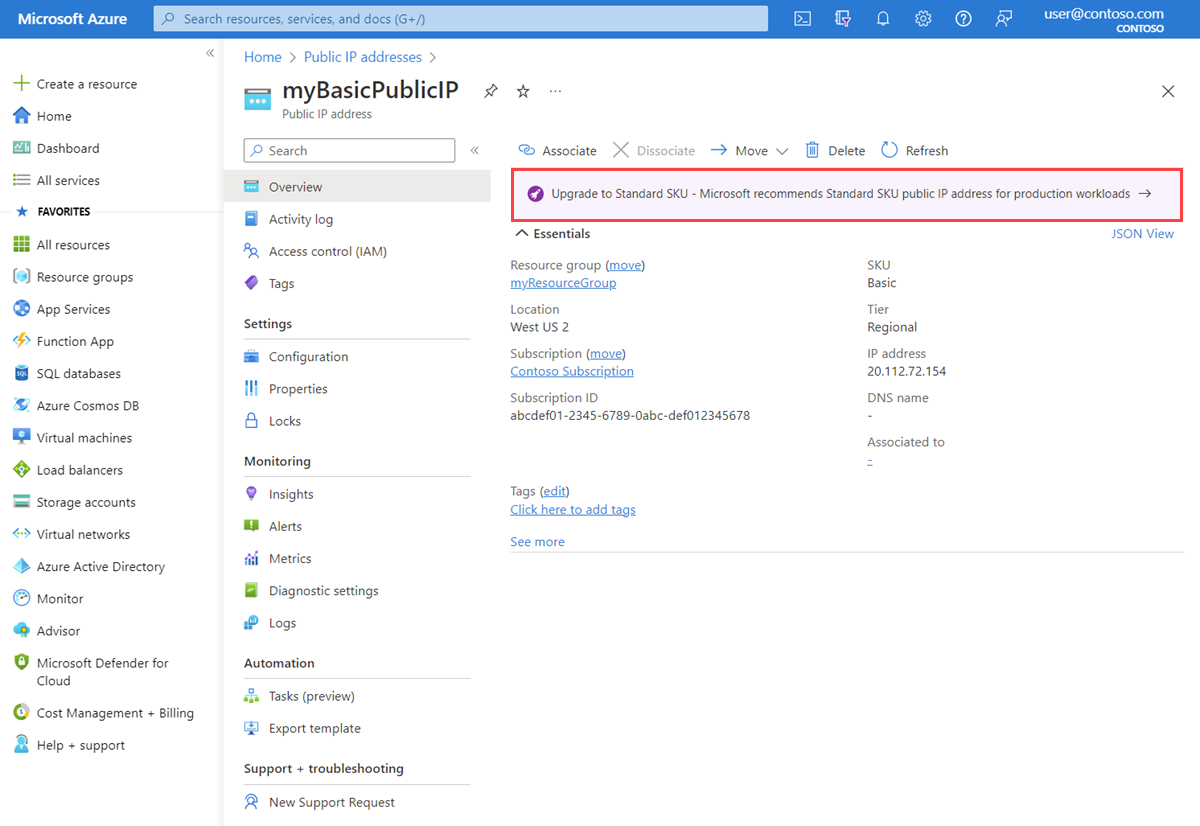Pin myBasicPublicIP to dashboard
The image size is (1200, 826).
tap(490, 91)
